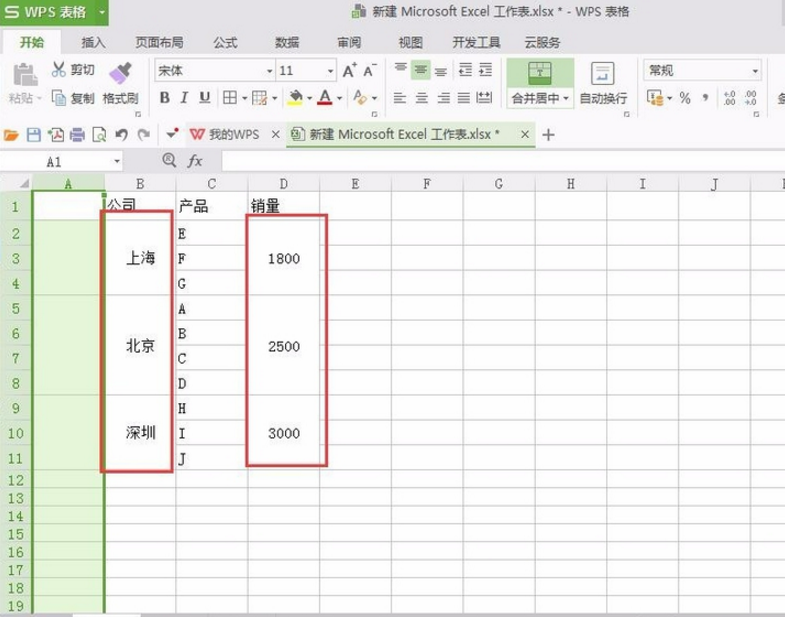Viewport: 785px width, 617px height.
Task: Switch to 开始 ribbon tab
Action: click(x=32, y=42)
